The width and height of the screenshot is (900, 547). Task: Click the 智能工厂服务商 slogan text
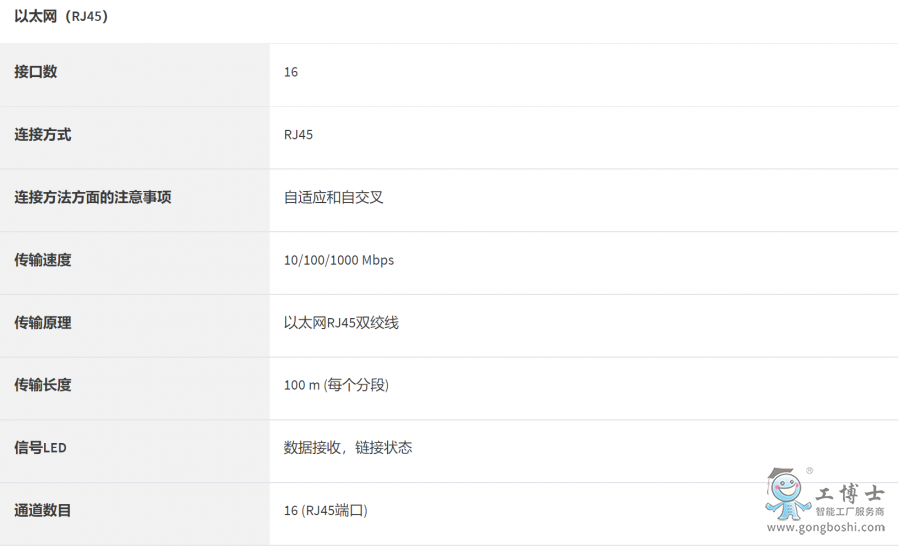[x=850, y=512]
